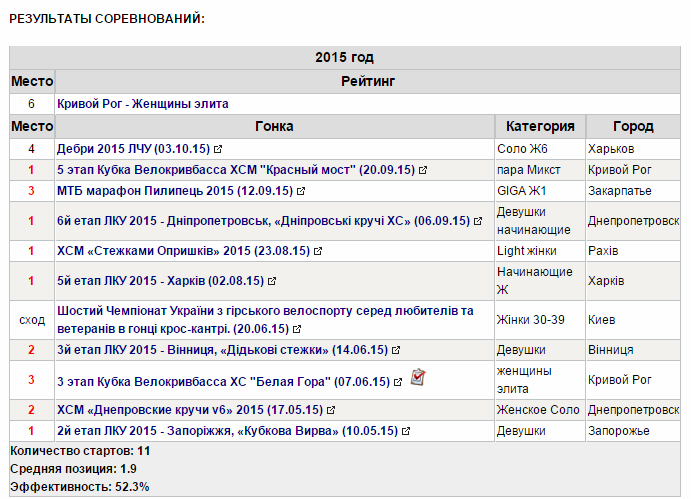Open the report notepad icon by Белая Гора
Image resolution: width=691 pixels, height=499 pixels.
419,377
